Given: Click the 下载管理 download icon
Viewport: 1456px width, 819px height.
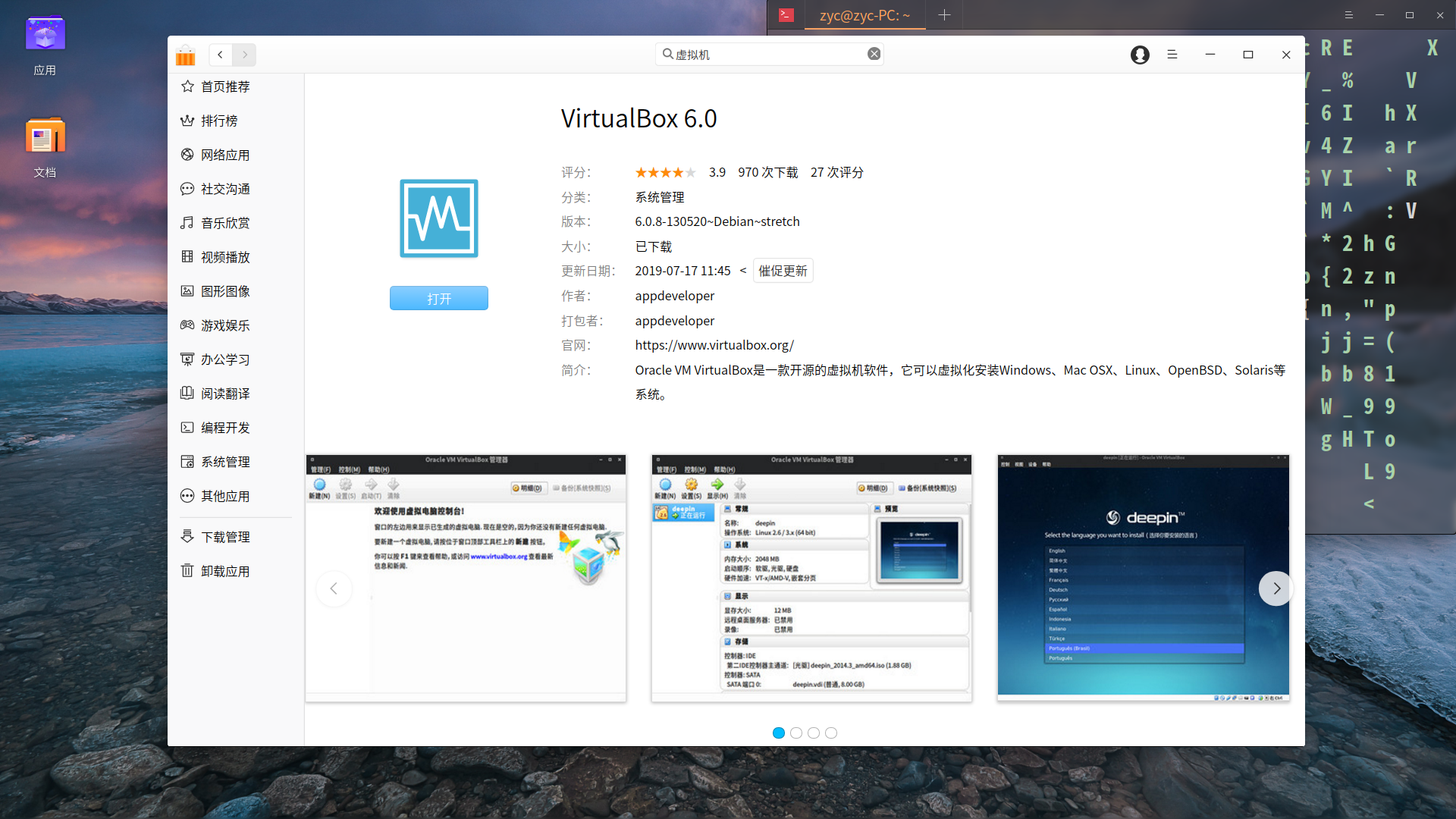Looking at the screenshot, I should pos(187,536).
